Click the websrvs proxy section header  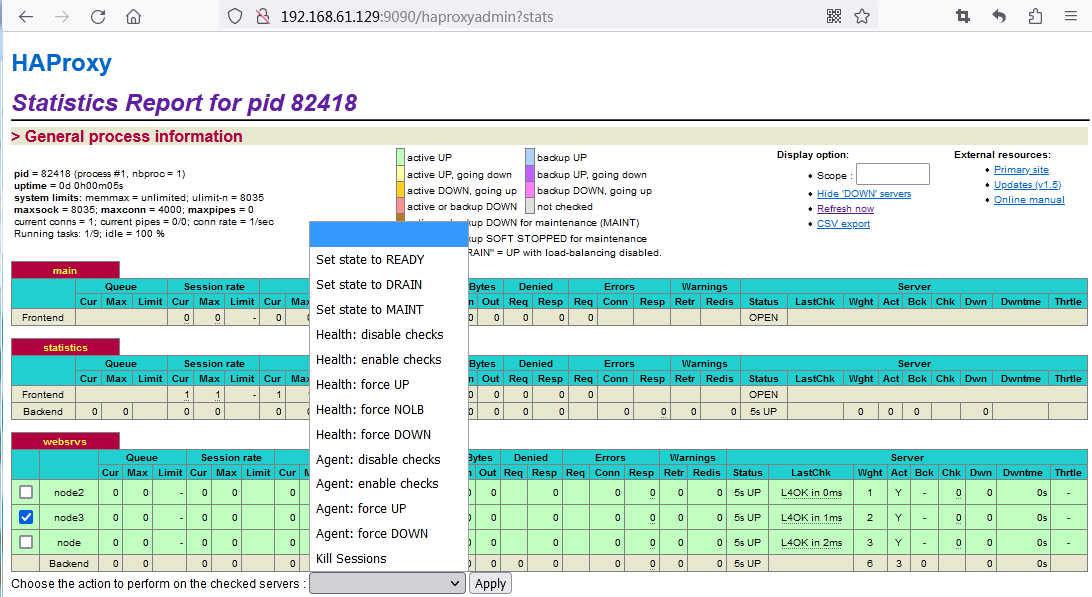(x=65, y=441)
